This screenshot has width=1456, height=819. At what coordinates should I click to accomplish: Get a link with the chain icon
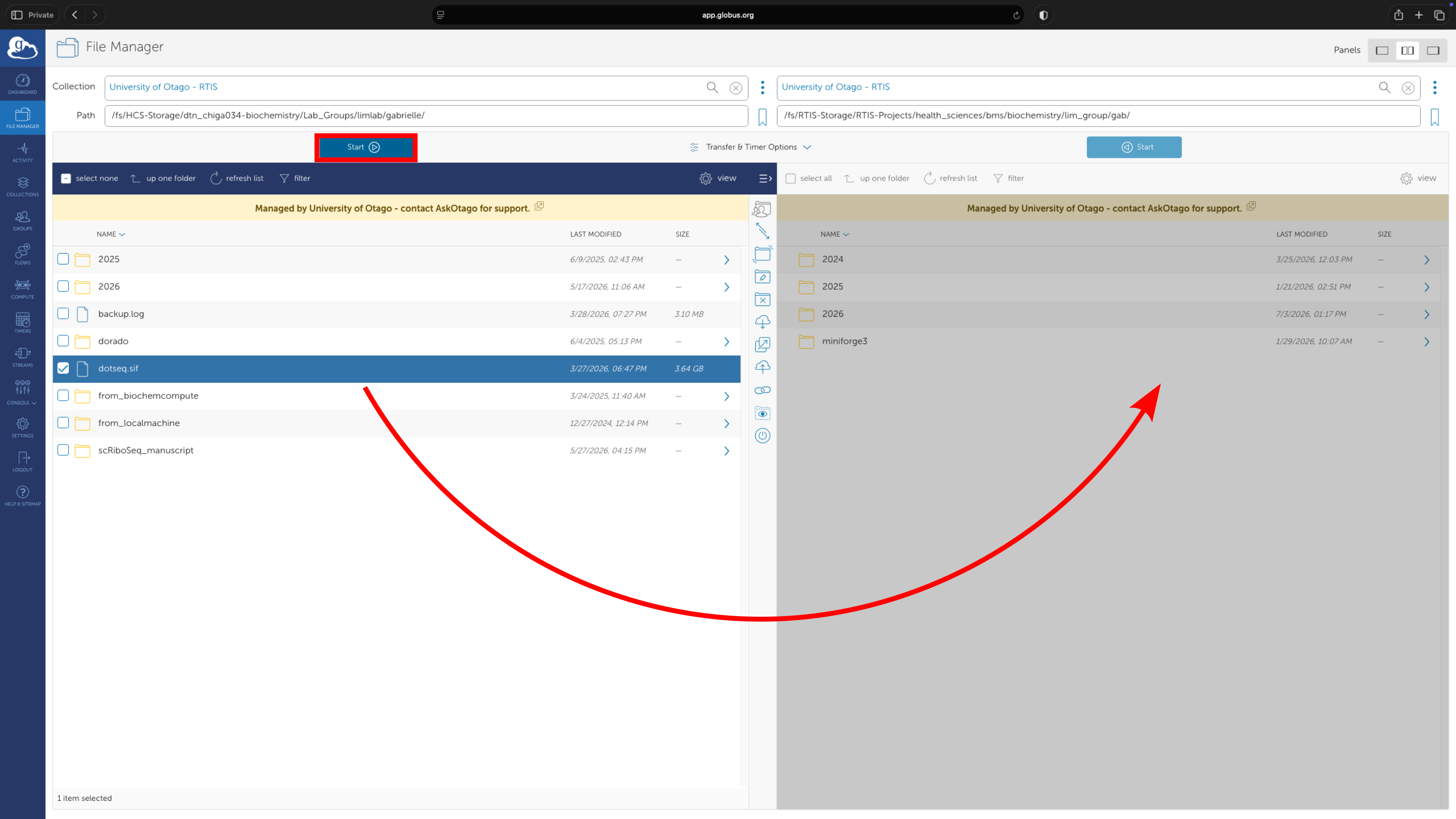[x=762, y=390]
